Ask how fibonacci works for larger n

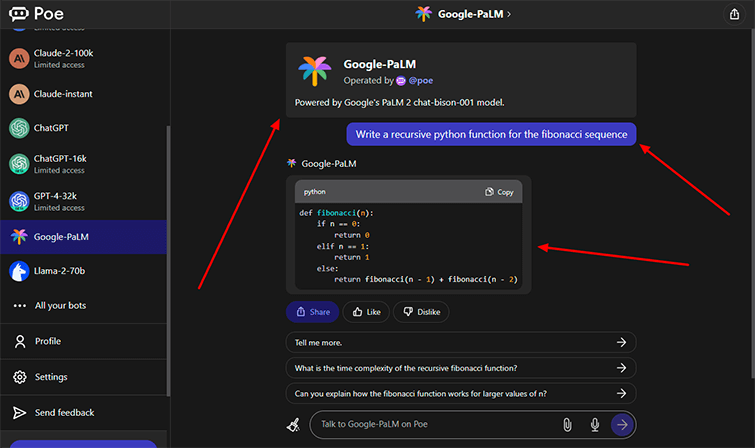[461, 394]
